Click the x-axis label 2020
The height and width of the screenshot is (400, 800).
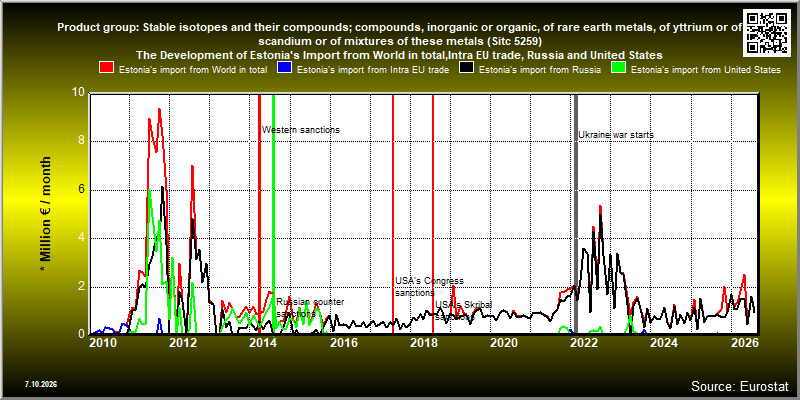(x=503, y=343)
